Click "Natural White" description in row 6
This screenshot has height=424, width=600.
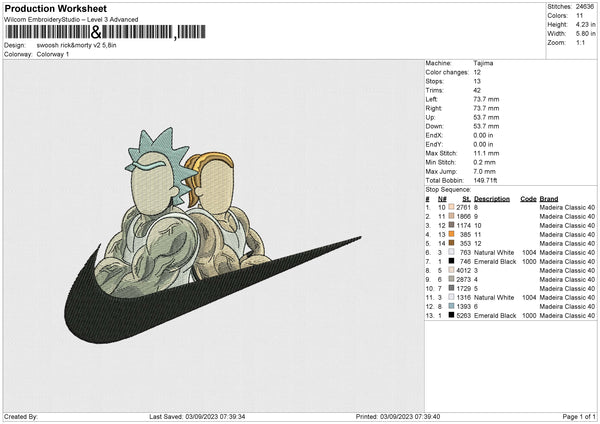pos(494,253)
